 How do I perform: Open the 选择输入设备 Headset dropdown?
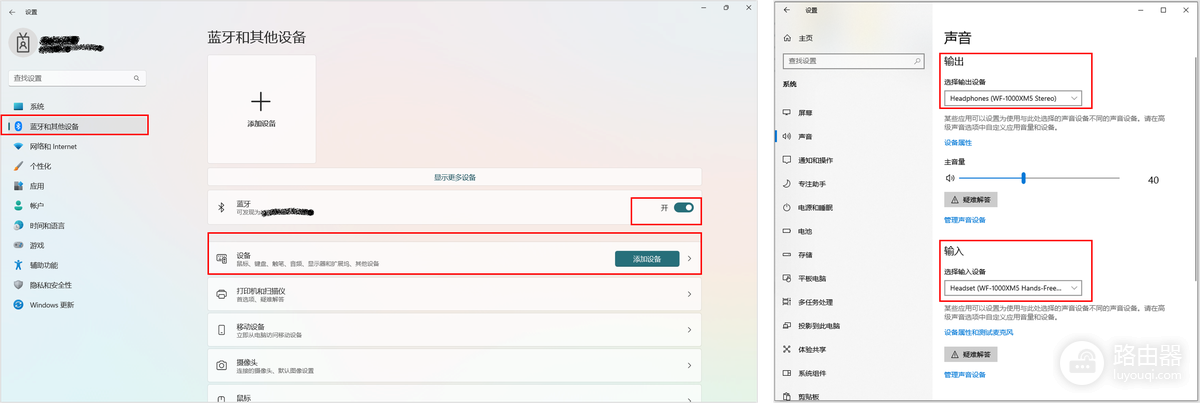pyautogui.click(x=1013, y=287)
